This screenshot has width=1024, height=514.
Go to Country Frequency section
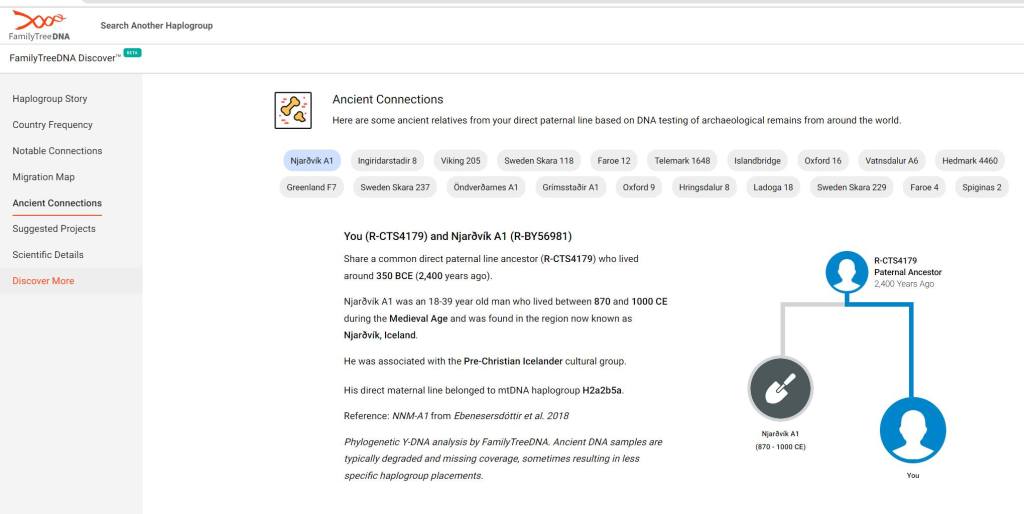[52, 125]
